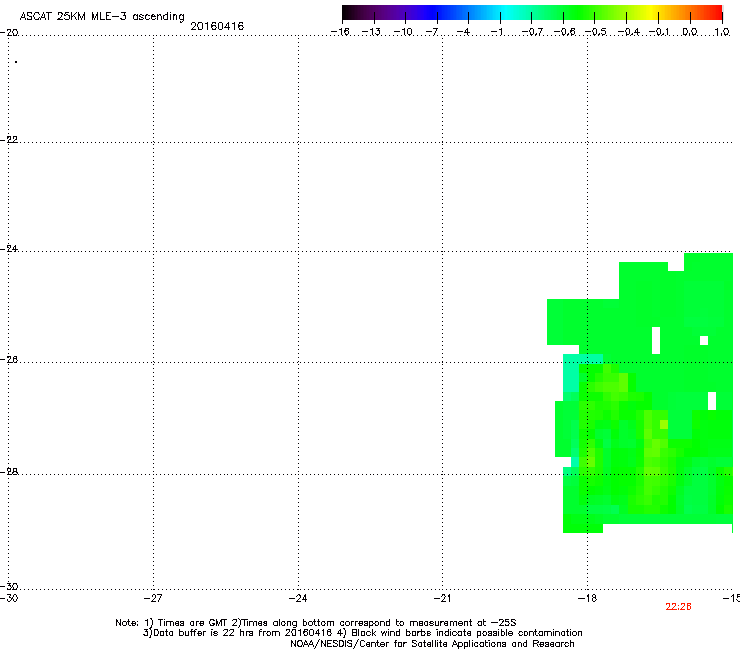Click the color bar label -0.1
The height and width of the screenshot is (650, 740).
tap(659, 32)
